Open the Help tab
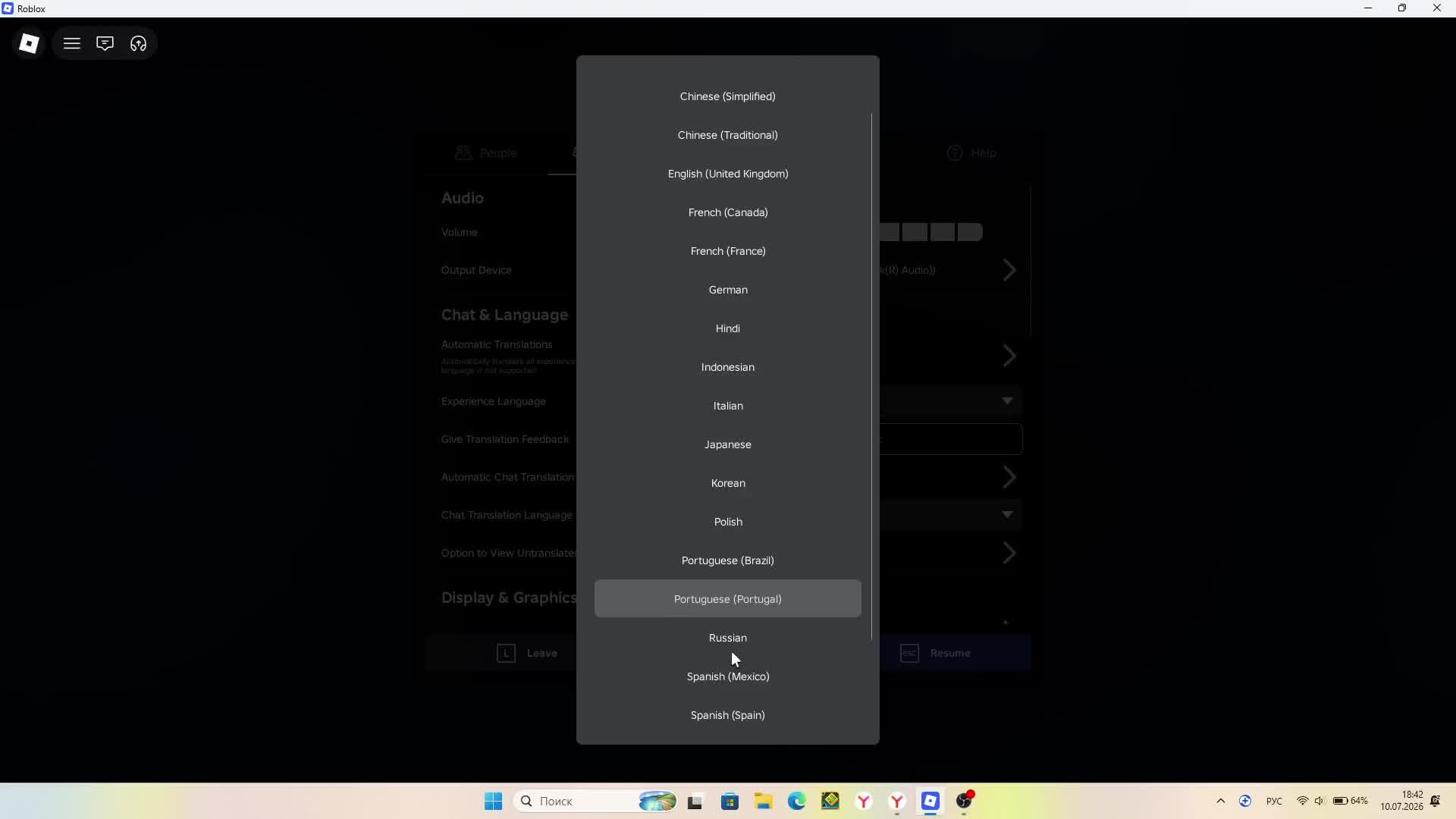 click(971, 152)
